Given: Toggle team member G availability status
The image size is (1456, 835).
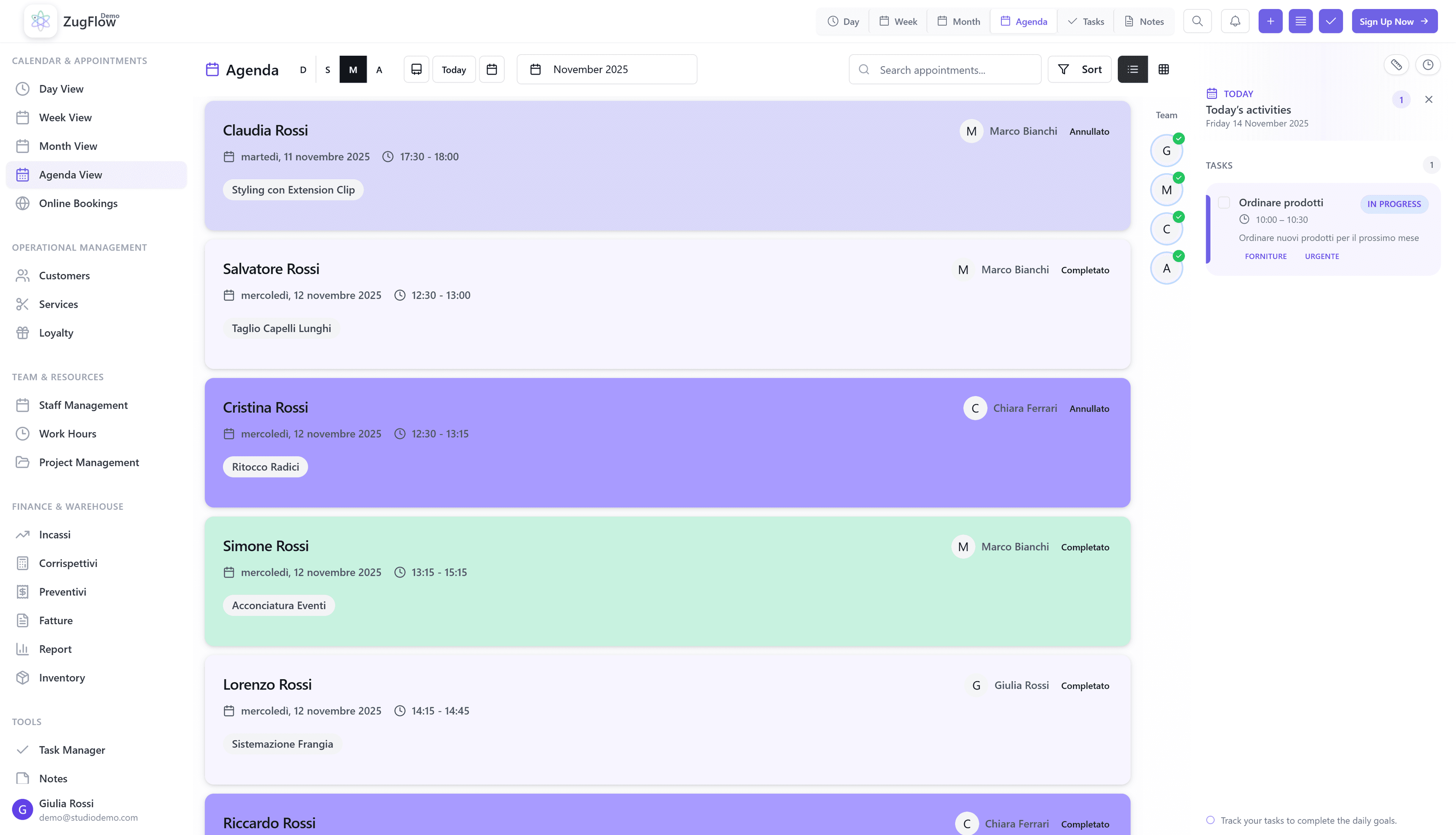Looking at the screenshot, I should click(x=1179, y=138).
